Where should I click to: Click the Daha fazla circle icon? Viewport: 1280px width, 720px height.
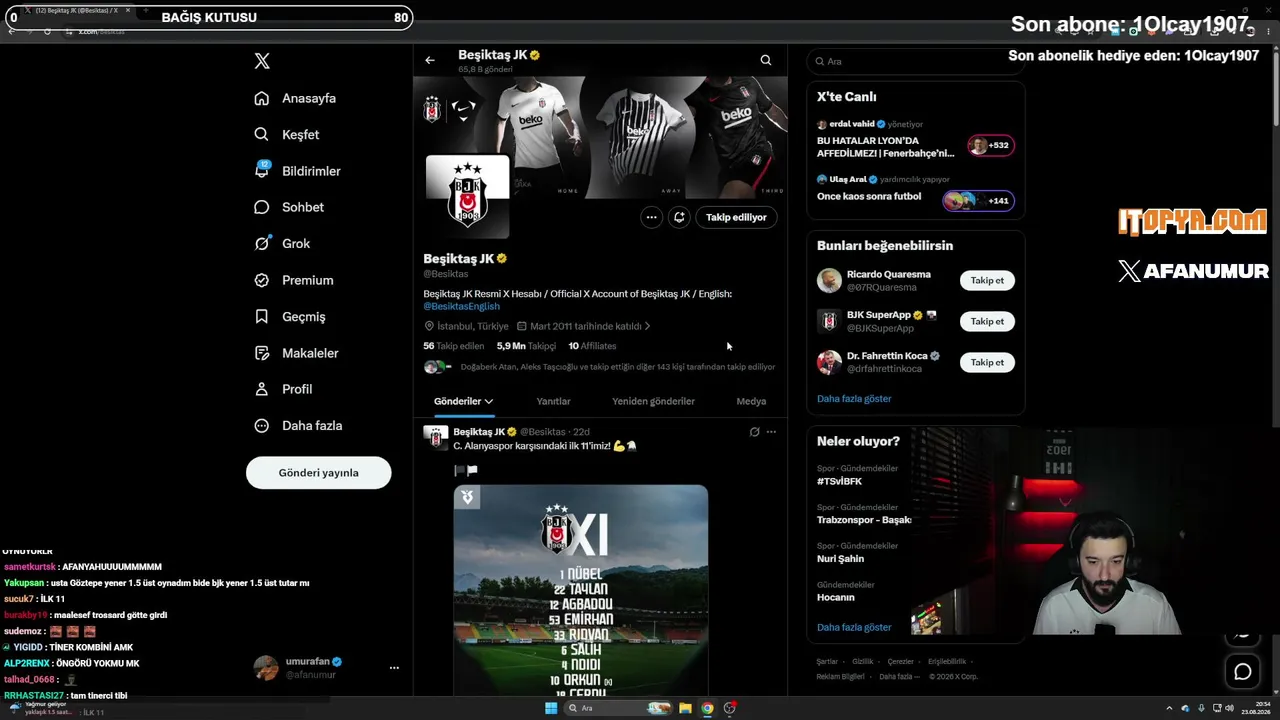point(262,425)
